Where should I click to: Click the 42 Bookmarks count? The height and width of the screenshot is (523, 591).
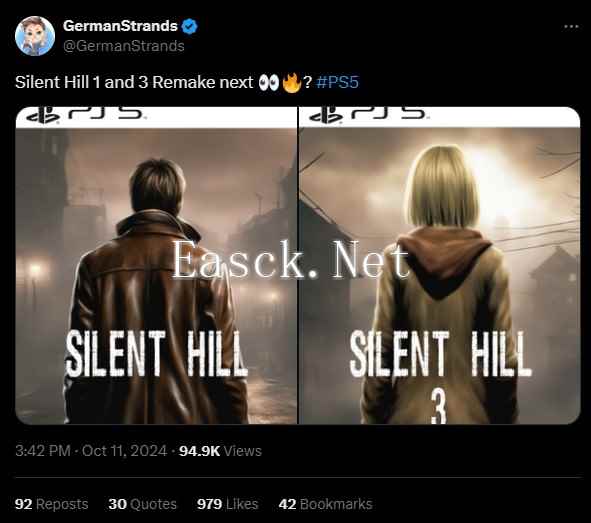coord(326,504)
